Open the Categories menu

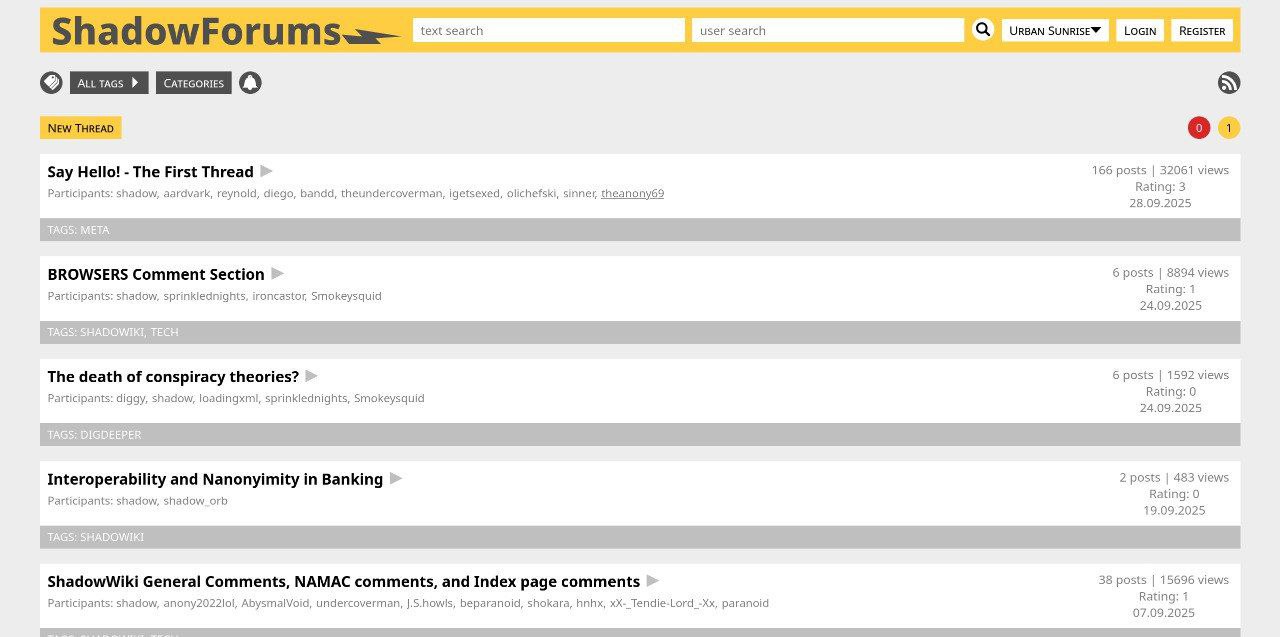tap(193, 83)
